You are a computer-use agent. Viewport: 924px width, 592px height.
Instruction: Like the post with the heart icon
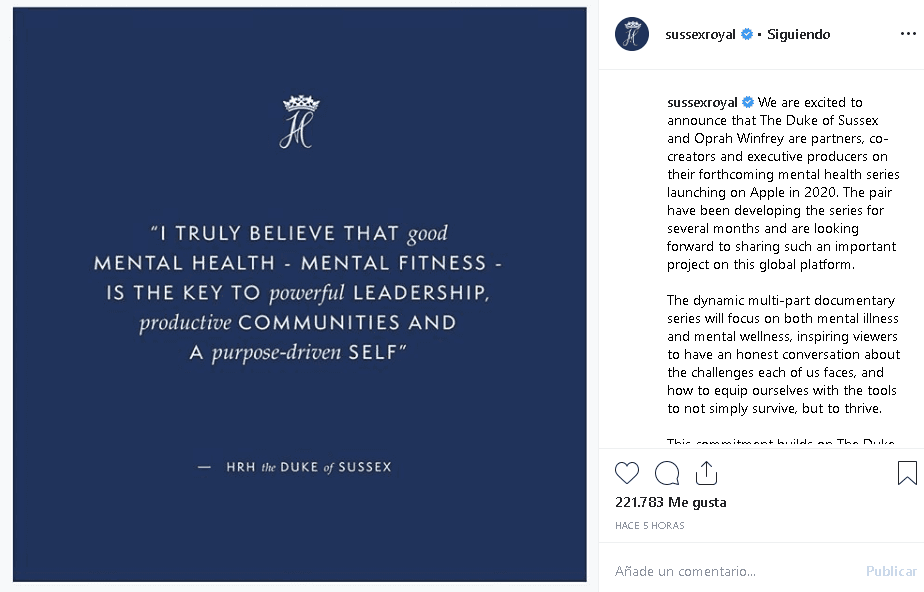click(627, 473)
